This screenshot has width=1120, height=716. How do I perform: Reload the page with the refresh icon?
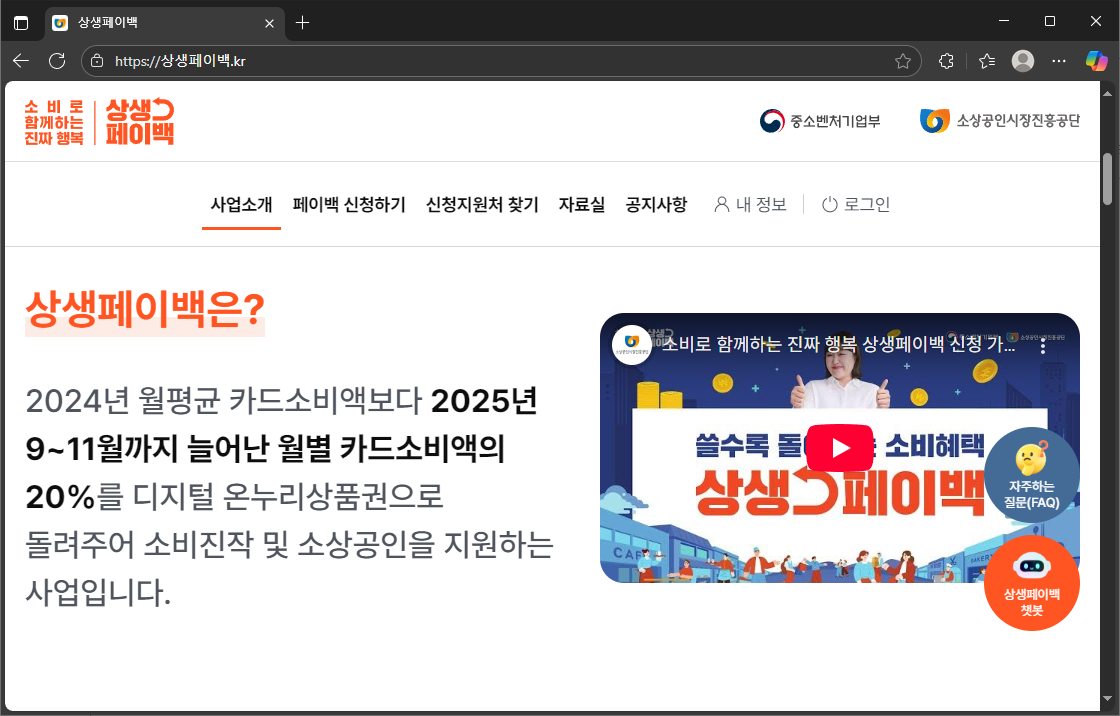(57, 61)
